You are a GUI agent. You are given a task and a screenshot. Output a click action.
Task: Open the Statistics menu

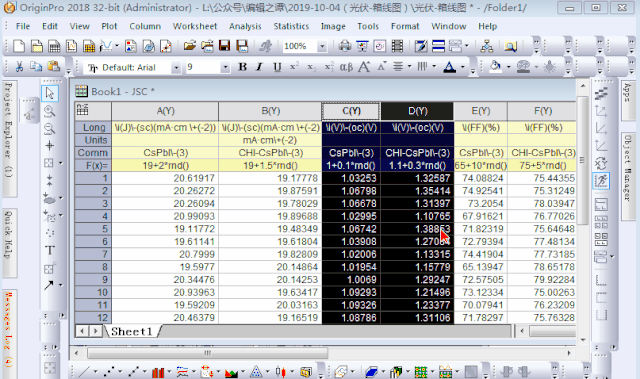pyautogui.click(x=291, y=26)
